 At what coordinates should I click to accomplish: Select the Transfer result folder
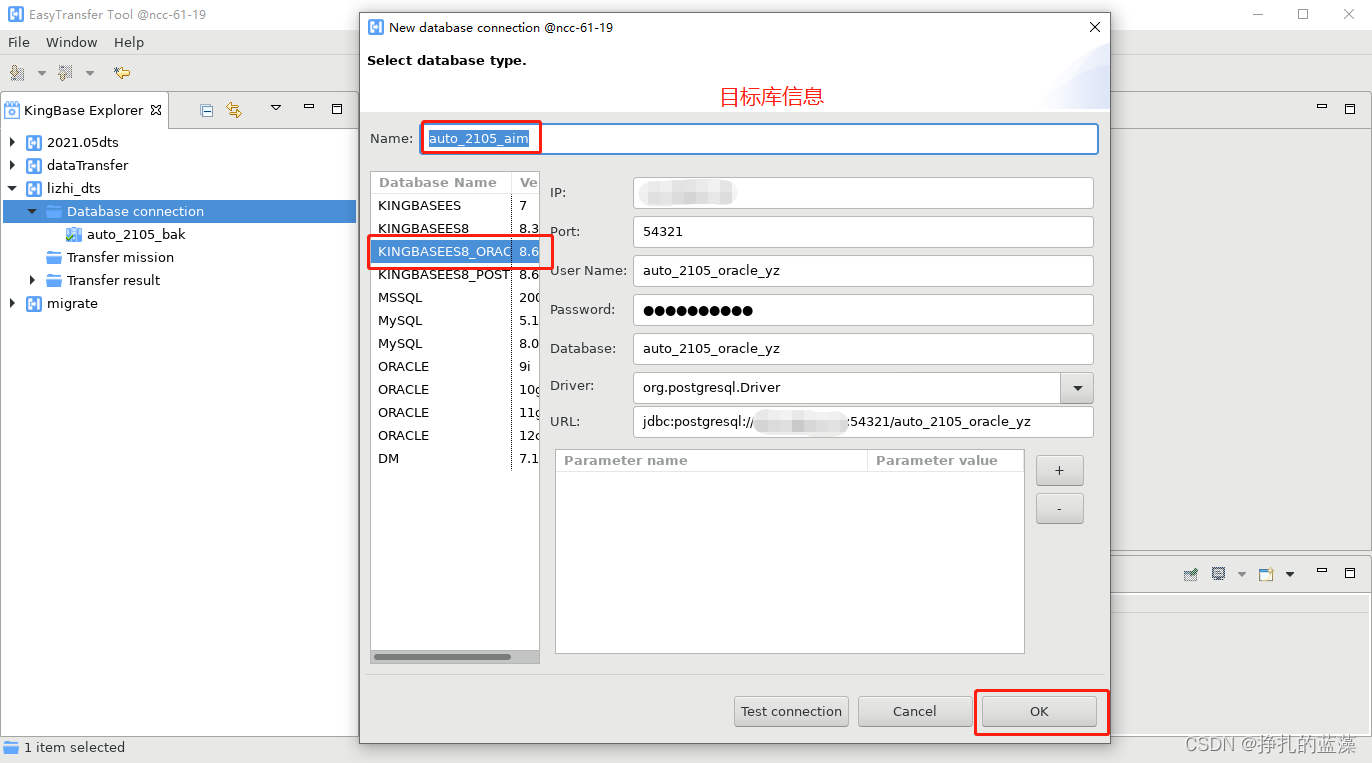point(114,280)
